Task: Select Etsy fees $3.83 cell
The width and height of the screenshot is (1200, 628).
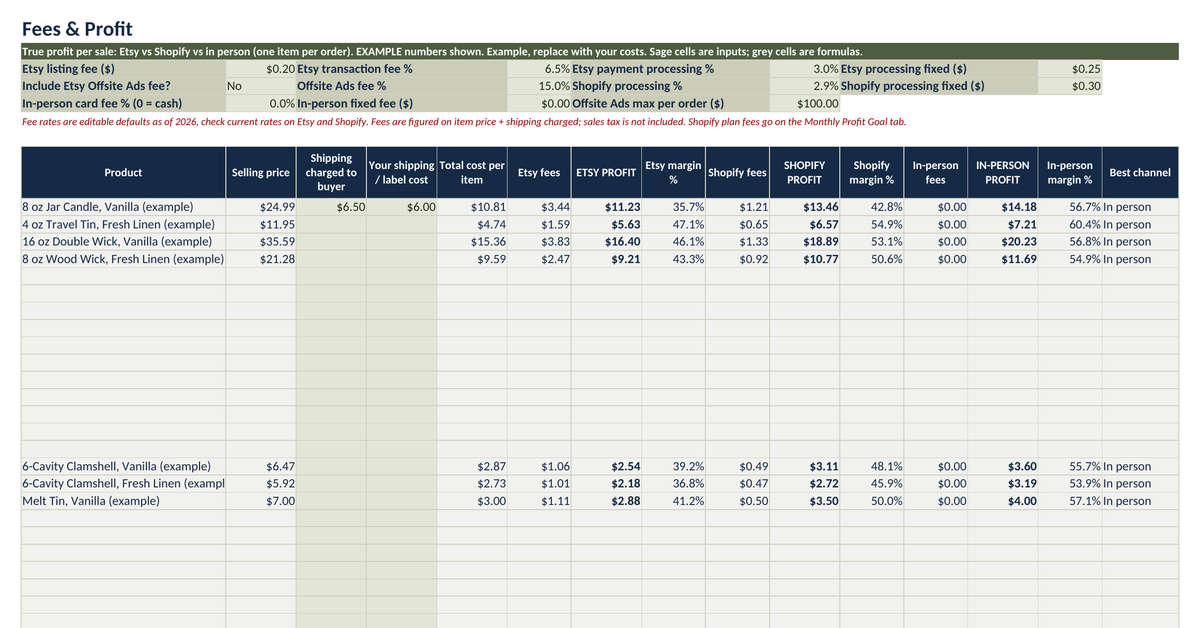Action: click(x=540, y=241)
